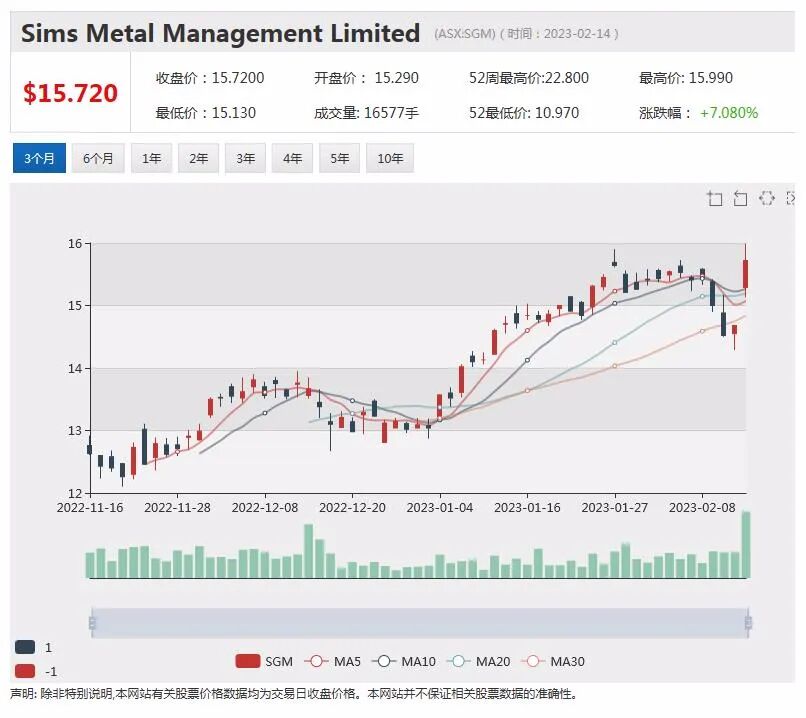Click the zoom reset back icon

click(740, 198)
